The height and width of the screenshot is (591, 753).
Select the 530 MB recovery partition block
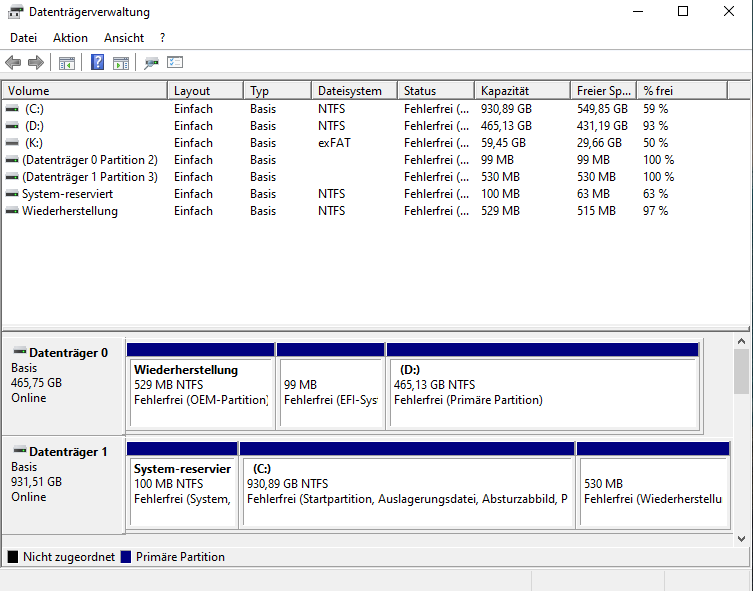tap(653, 485)
